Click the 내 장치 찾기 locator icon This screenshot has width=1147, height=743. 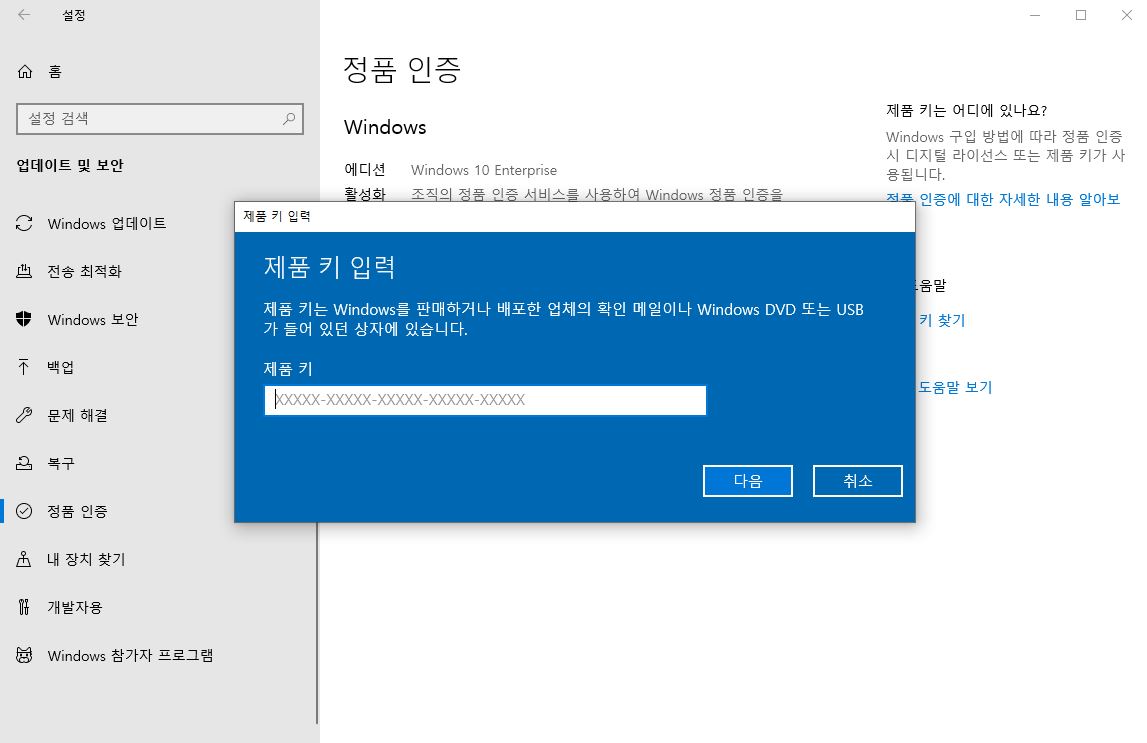click(24, 559)
